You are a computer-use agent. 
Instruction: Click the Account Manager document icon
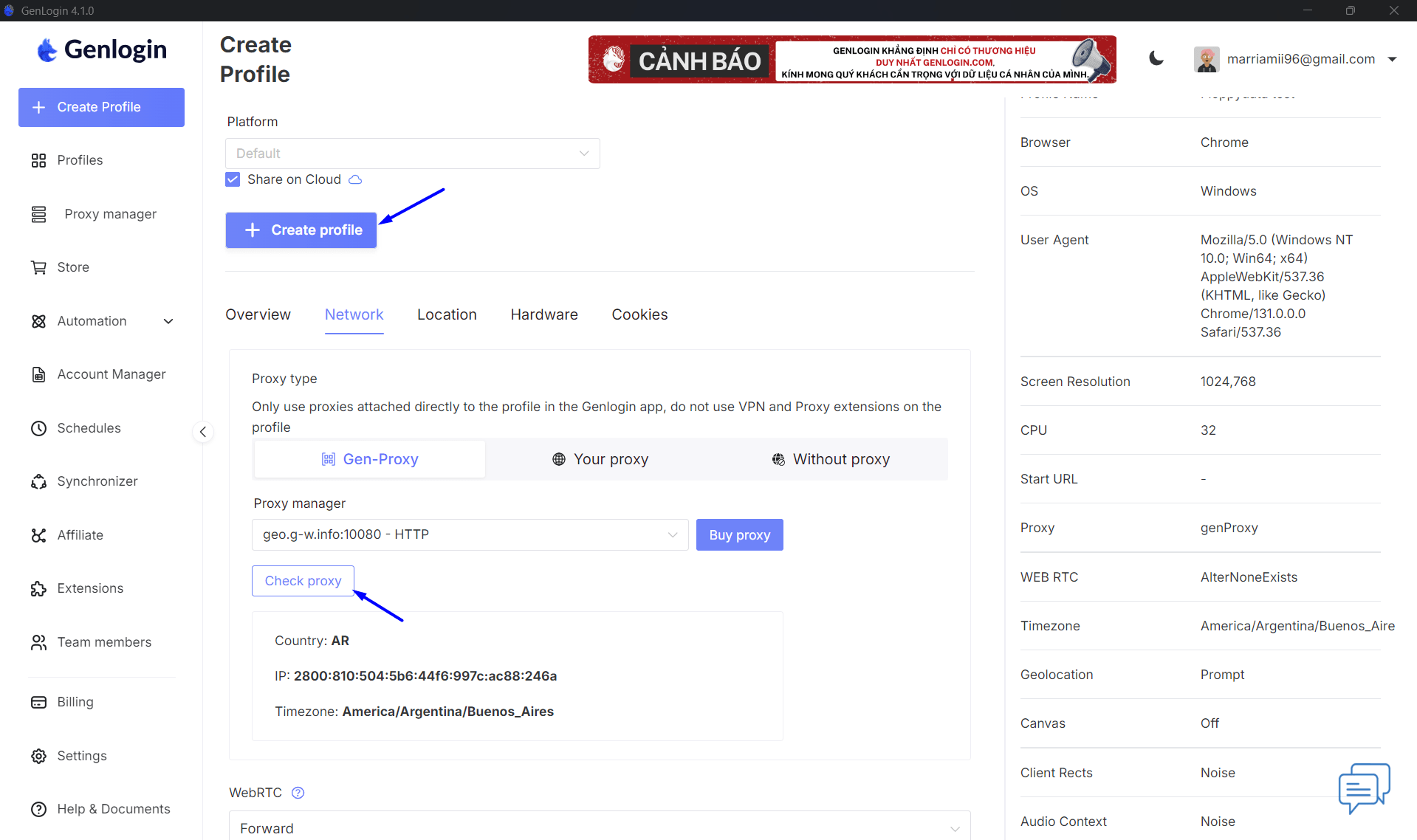38,374
